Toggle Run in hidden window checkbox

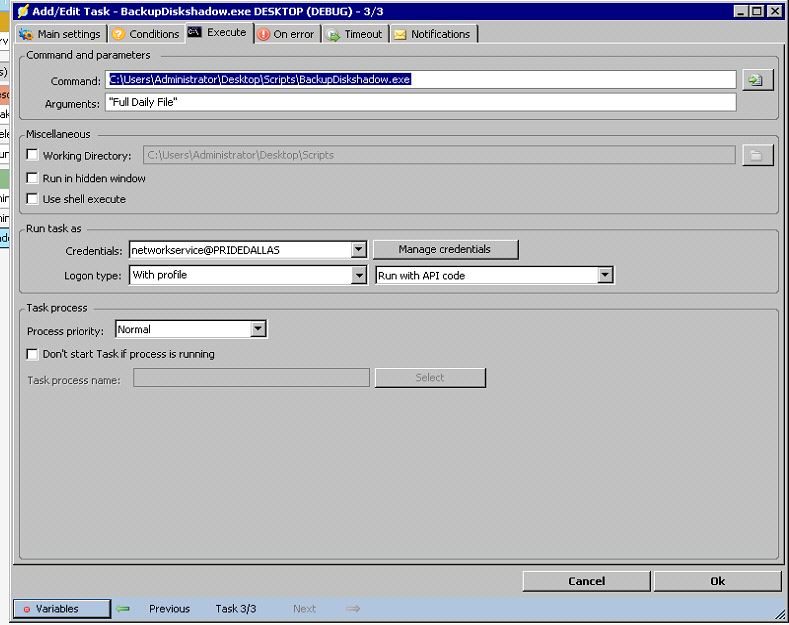tap(33, 178)
